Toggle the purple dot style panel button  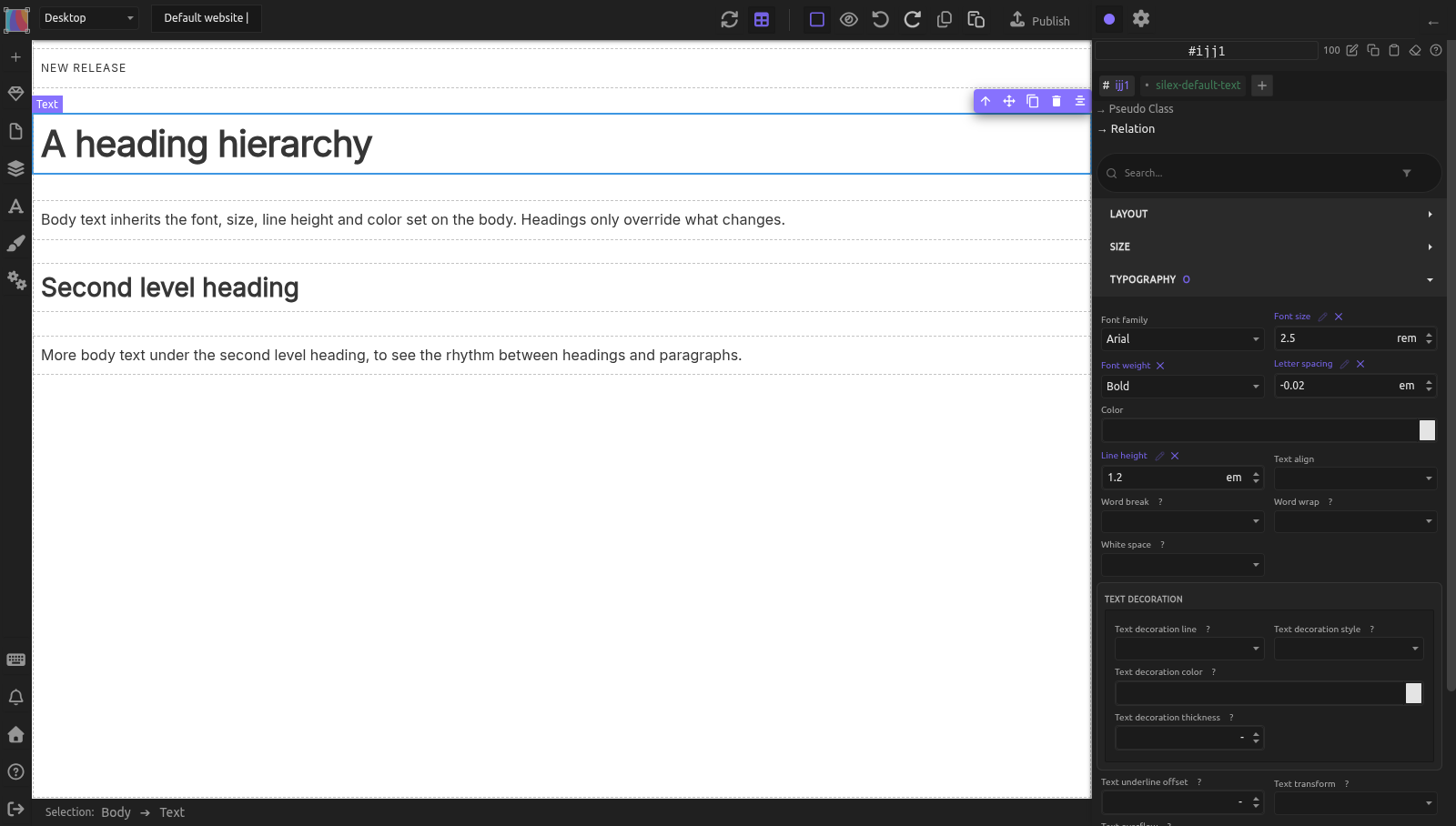click(x=1109, y=19)
